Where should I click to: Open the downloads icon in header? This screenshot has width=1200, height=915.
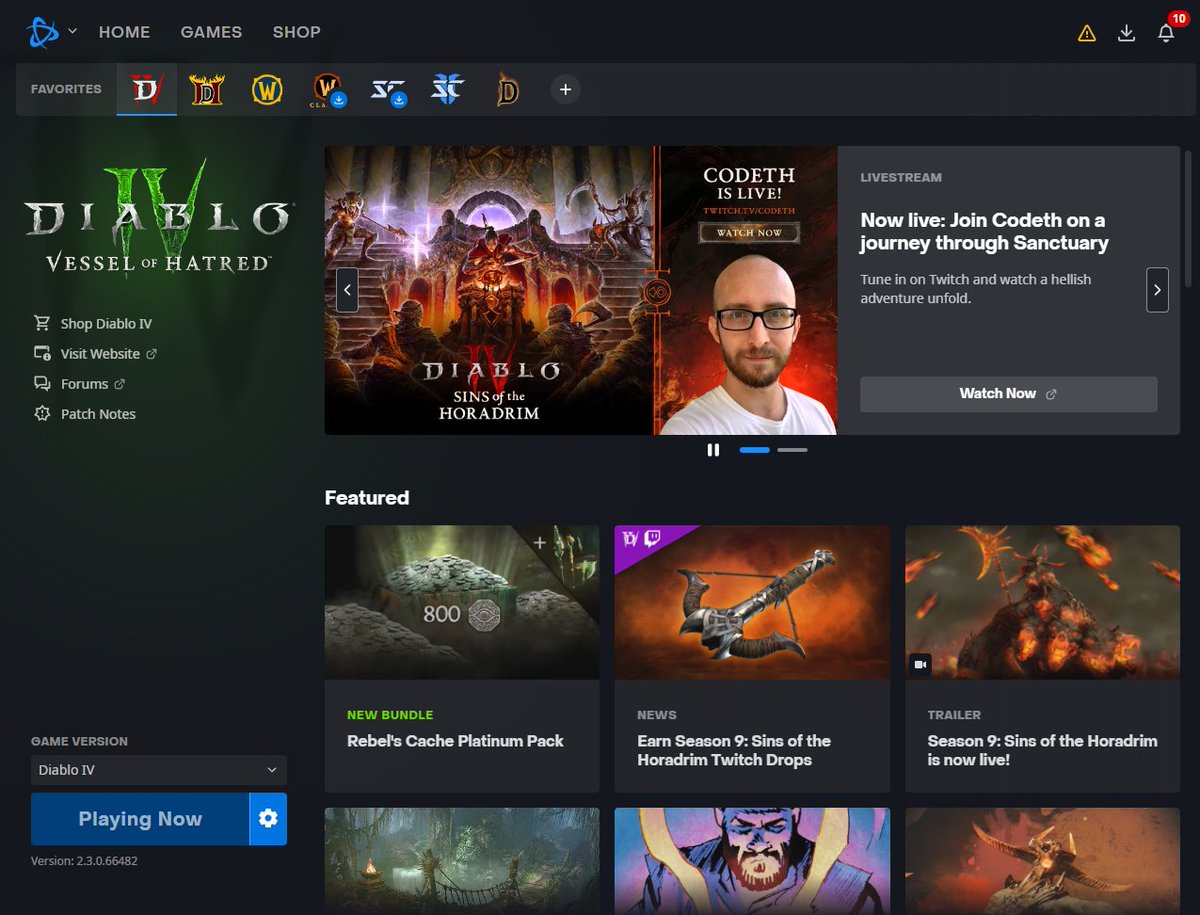(x=1126, y=33)
